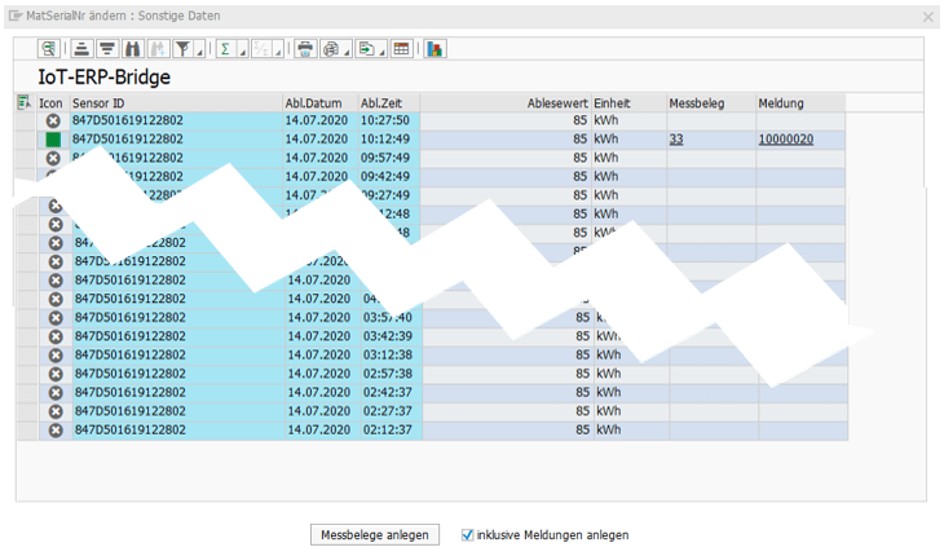Viewport: 944px width, 556px height.
Task: Click the 'Ablesewert' column header
Action: click(x=557, y=103)
